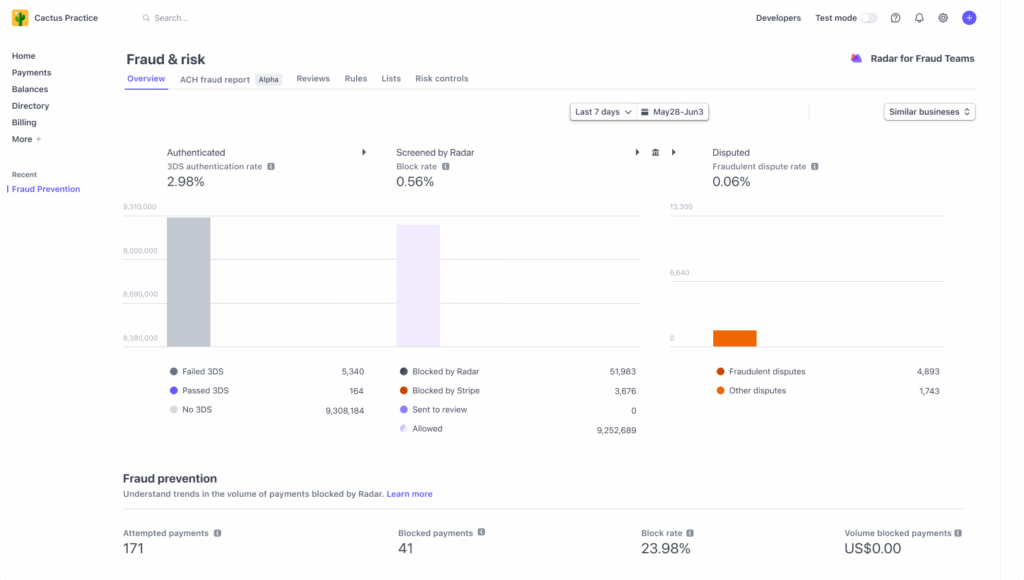Open the Similar businesses dropdown
1024x580 pixels.
[x=929, y=112]
